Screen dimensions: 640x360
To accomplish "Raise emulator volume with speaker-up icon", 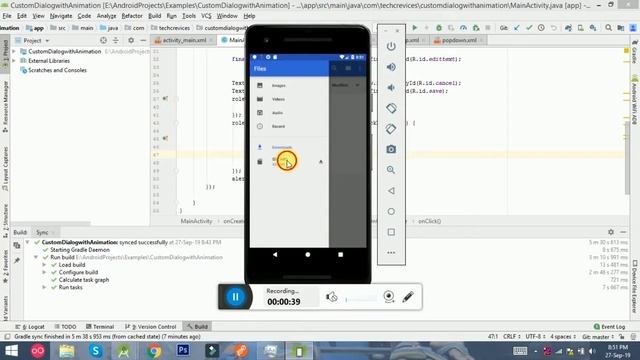I will 391,67.
